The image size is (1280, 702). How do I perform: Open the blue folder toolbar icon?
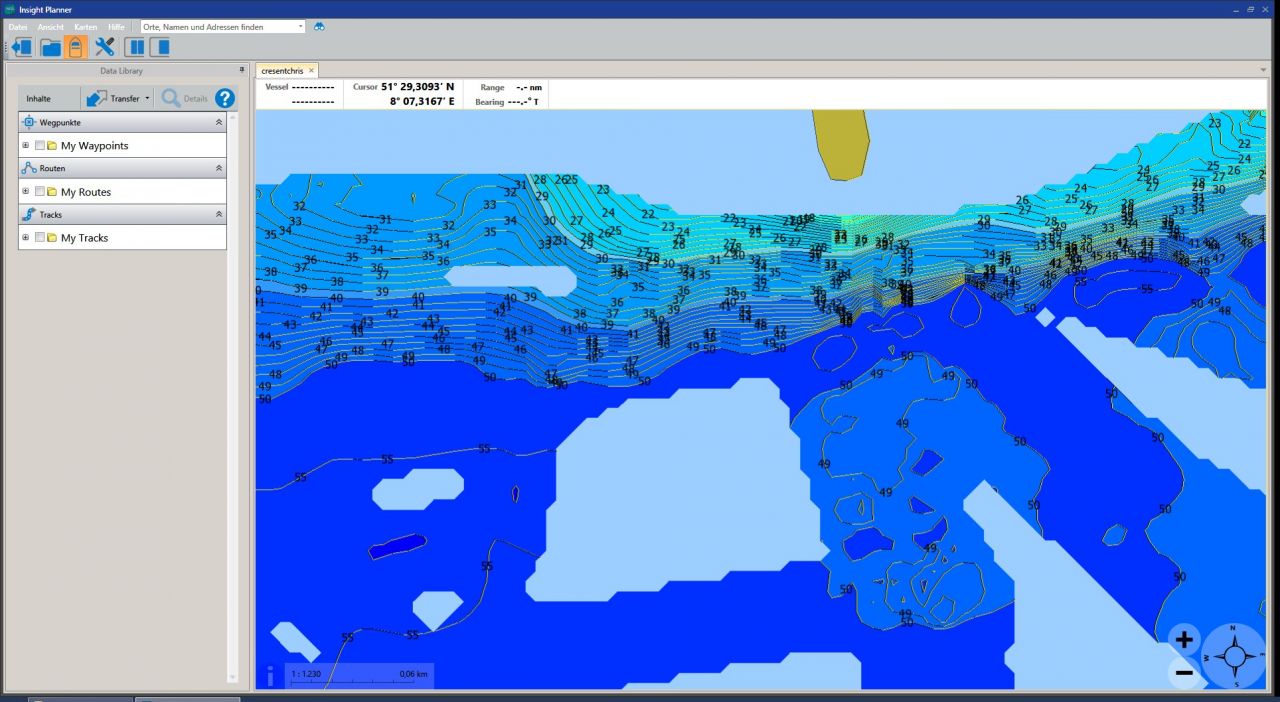coord(50,47)
